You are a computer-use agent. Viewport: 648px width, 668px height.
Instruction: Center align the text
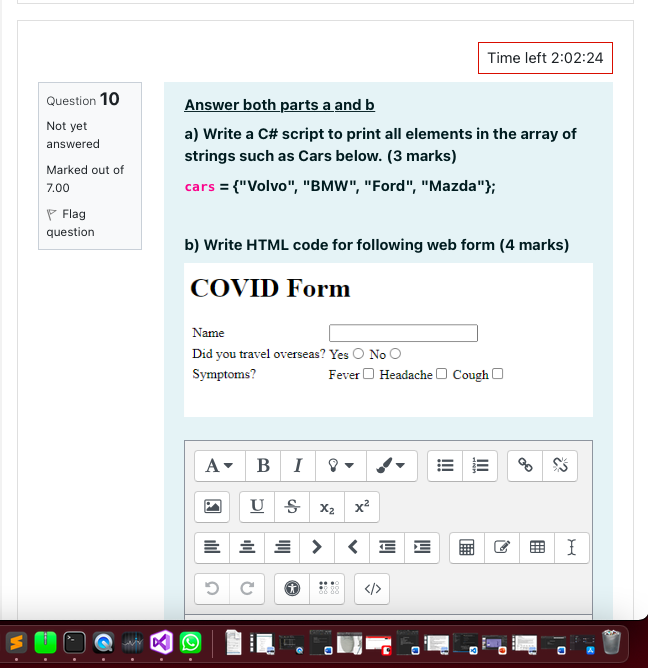247,547
